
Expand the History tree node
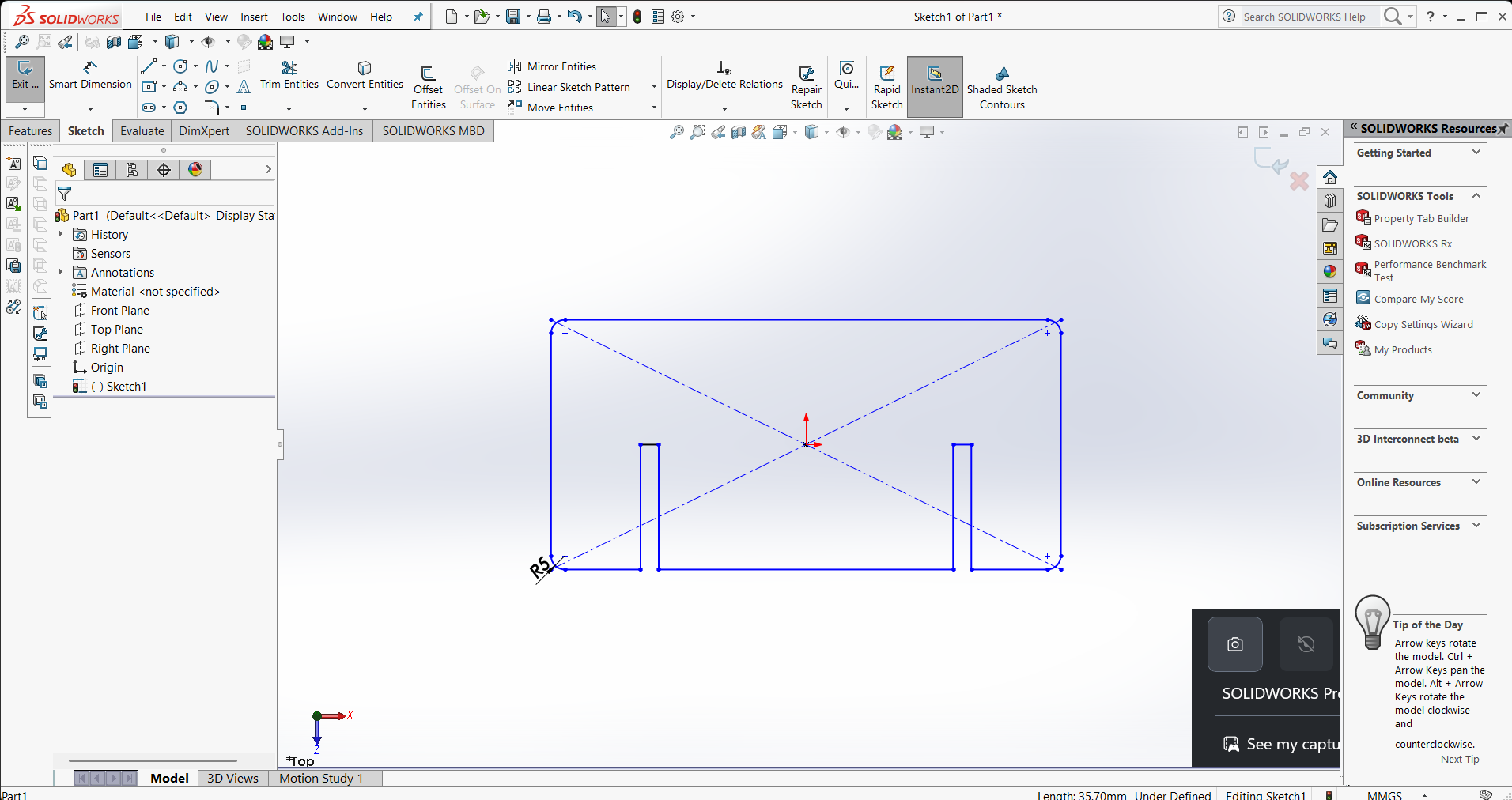point(61,234)
